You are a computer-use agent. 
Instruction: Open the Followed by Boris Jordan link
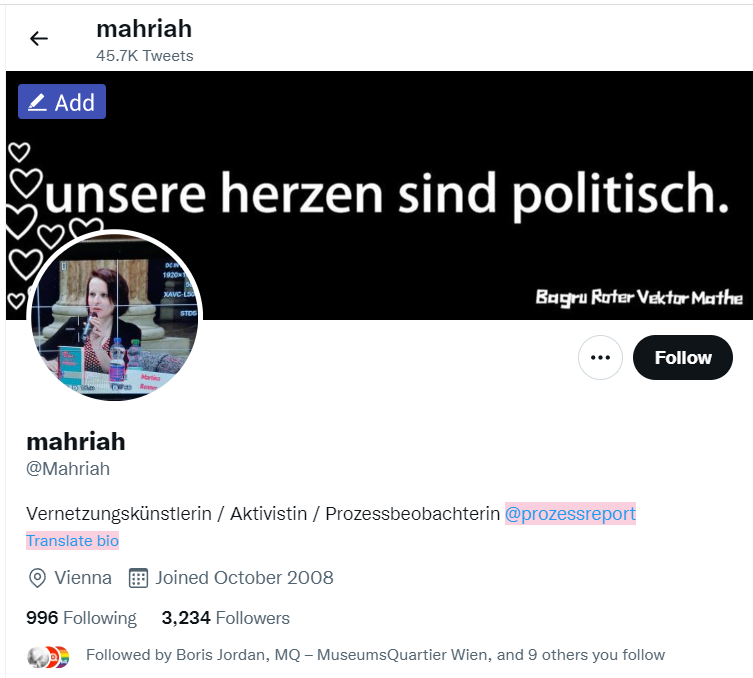pyautogui.click(x=376, y=655)
